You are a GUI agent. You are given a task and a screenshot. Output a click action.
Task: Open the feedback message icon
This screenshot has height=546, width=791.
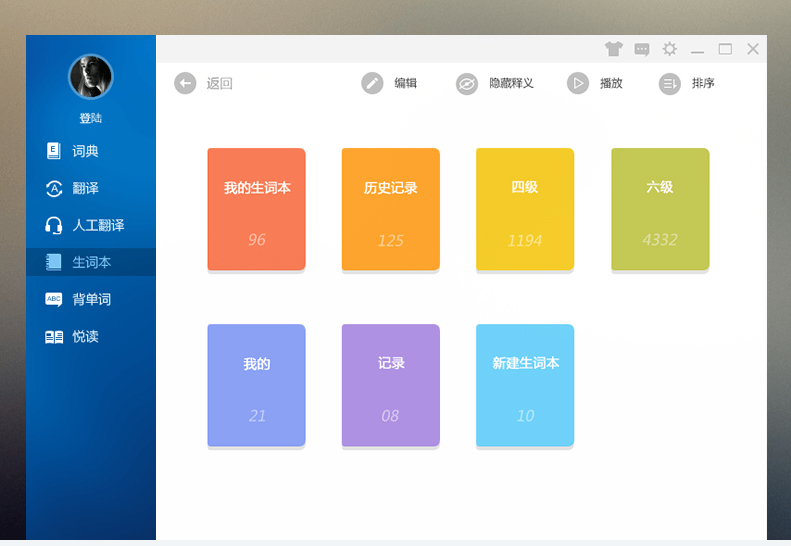[x=642, y=49]
